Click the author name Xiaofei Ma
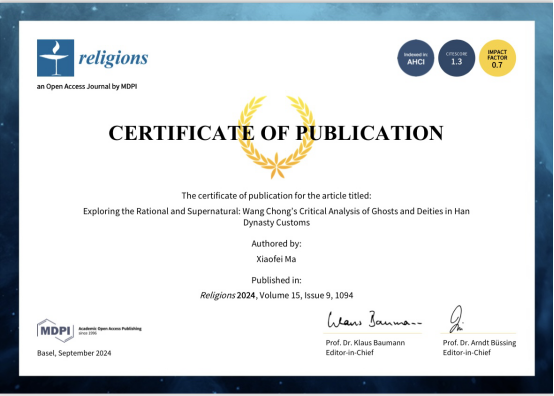Screen dimensions: 554x396 [276, 259]
